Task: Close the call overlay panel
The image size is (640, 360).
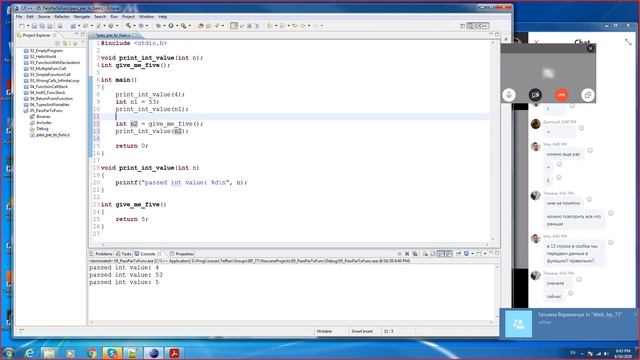Action: coord(590,49)
